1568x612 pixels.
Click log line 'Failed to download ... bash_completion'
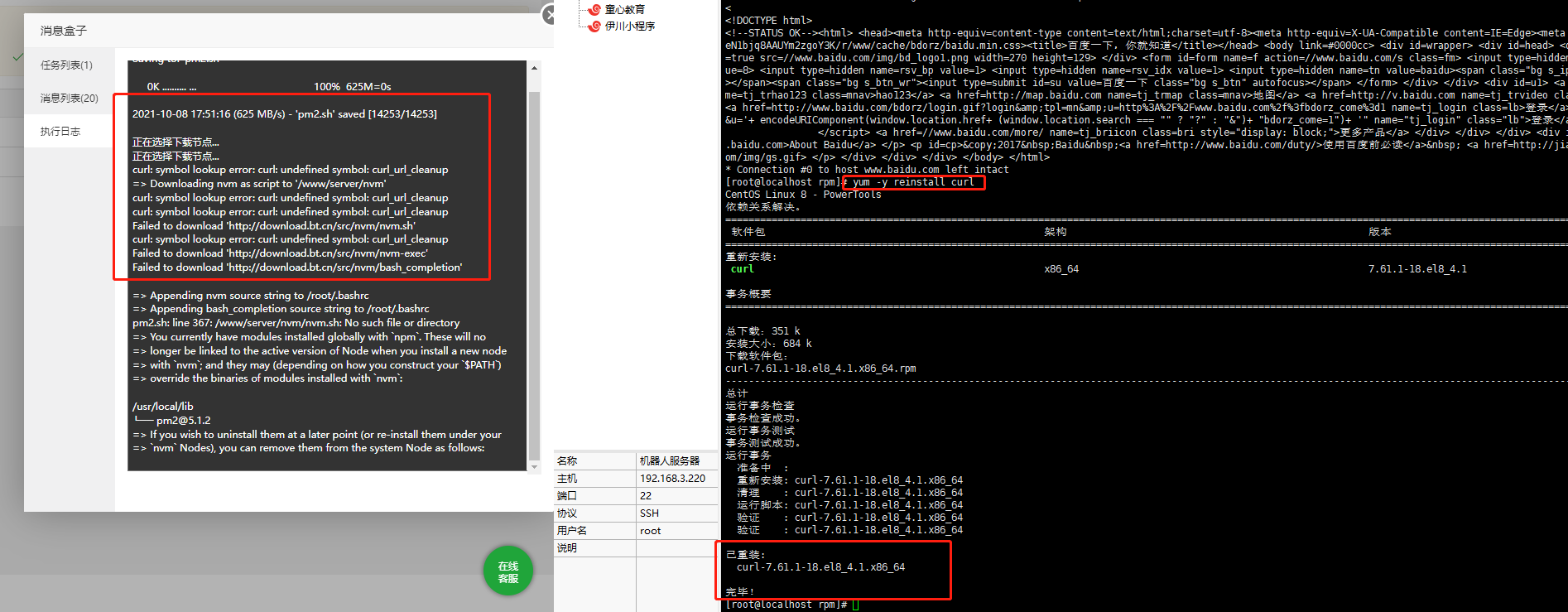(297, 267)
